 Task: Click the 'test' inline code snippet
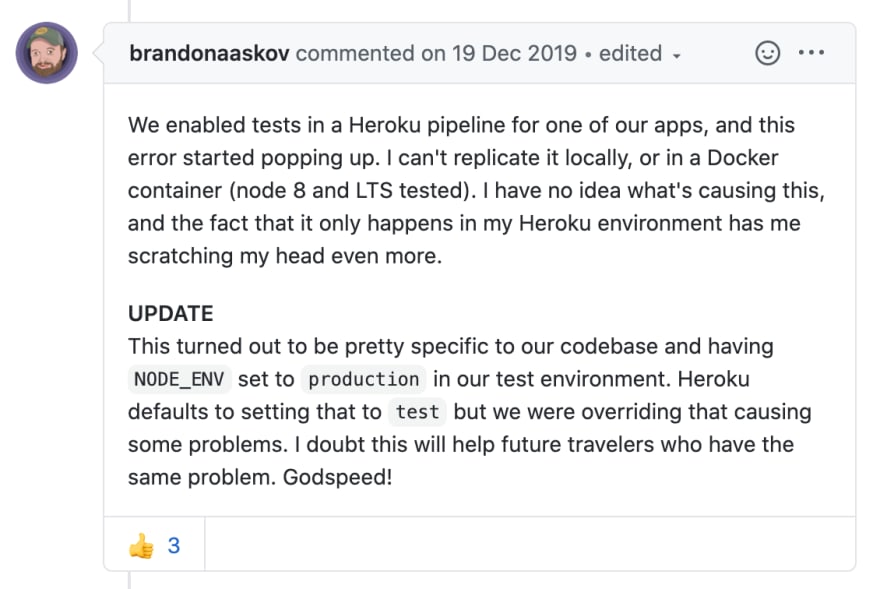[417, 412]
